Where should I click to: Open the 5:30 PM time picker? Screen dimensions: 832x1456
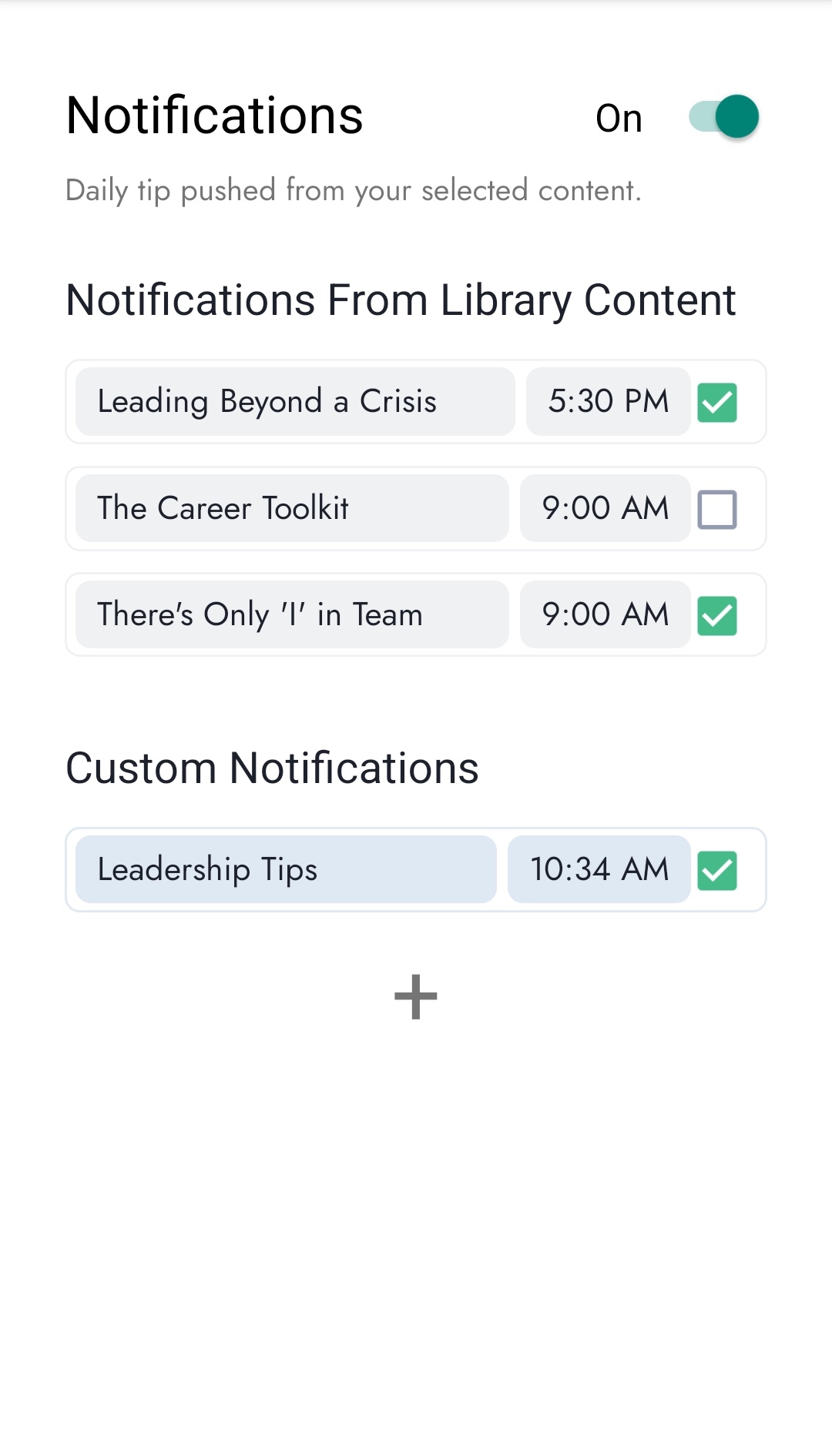pyautogui.click(x=608, y=402)
